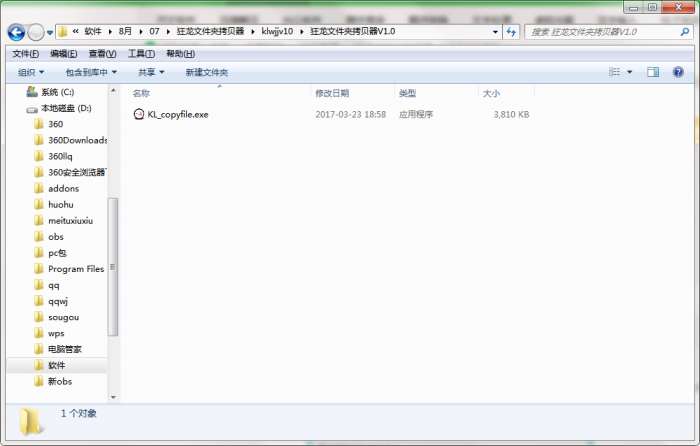The height and width of the screenshot is (446, 700).
Task: Click the klwjjv10 breadcrumb segment
Action: coord(277,32)
